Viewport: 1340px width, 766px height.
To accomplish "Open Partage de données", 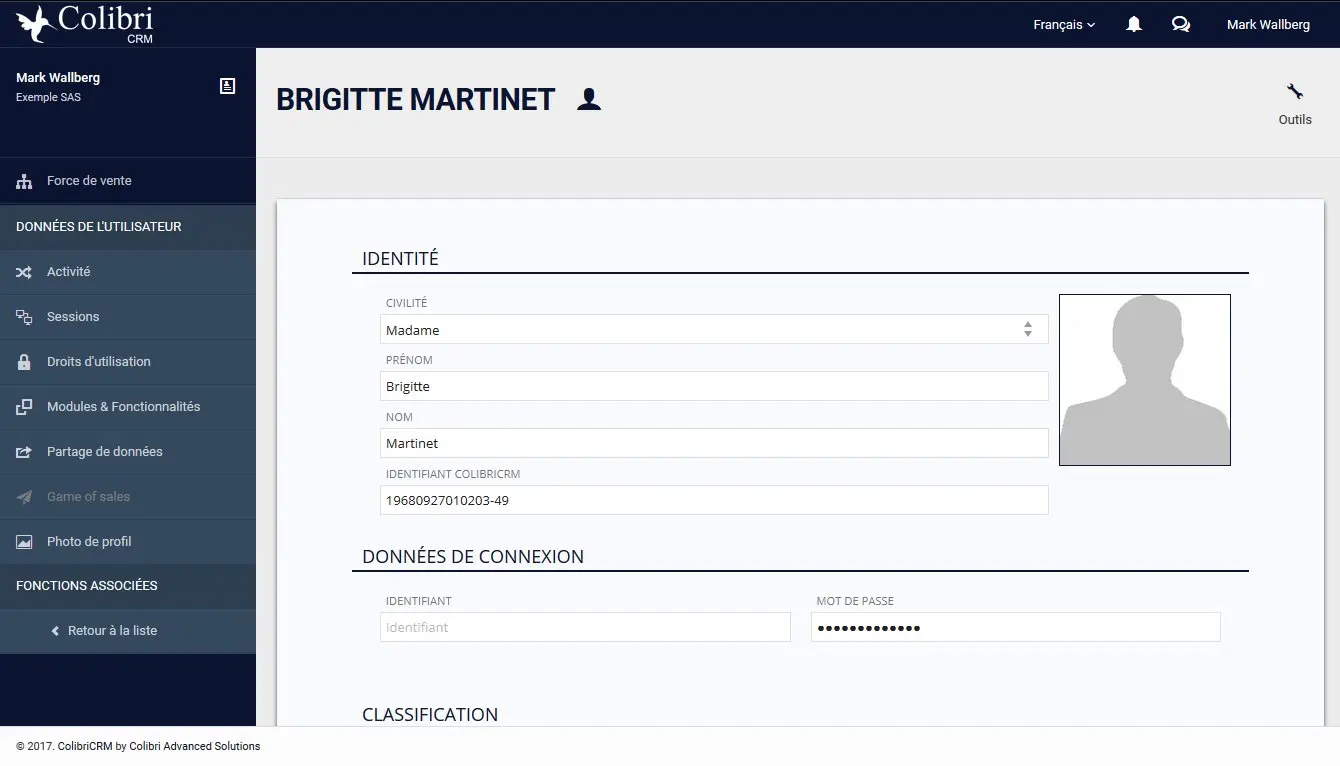I will tap(128, 452).
